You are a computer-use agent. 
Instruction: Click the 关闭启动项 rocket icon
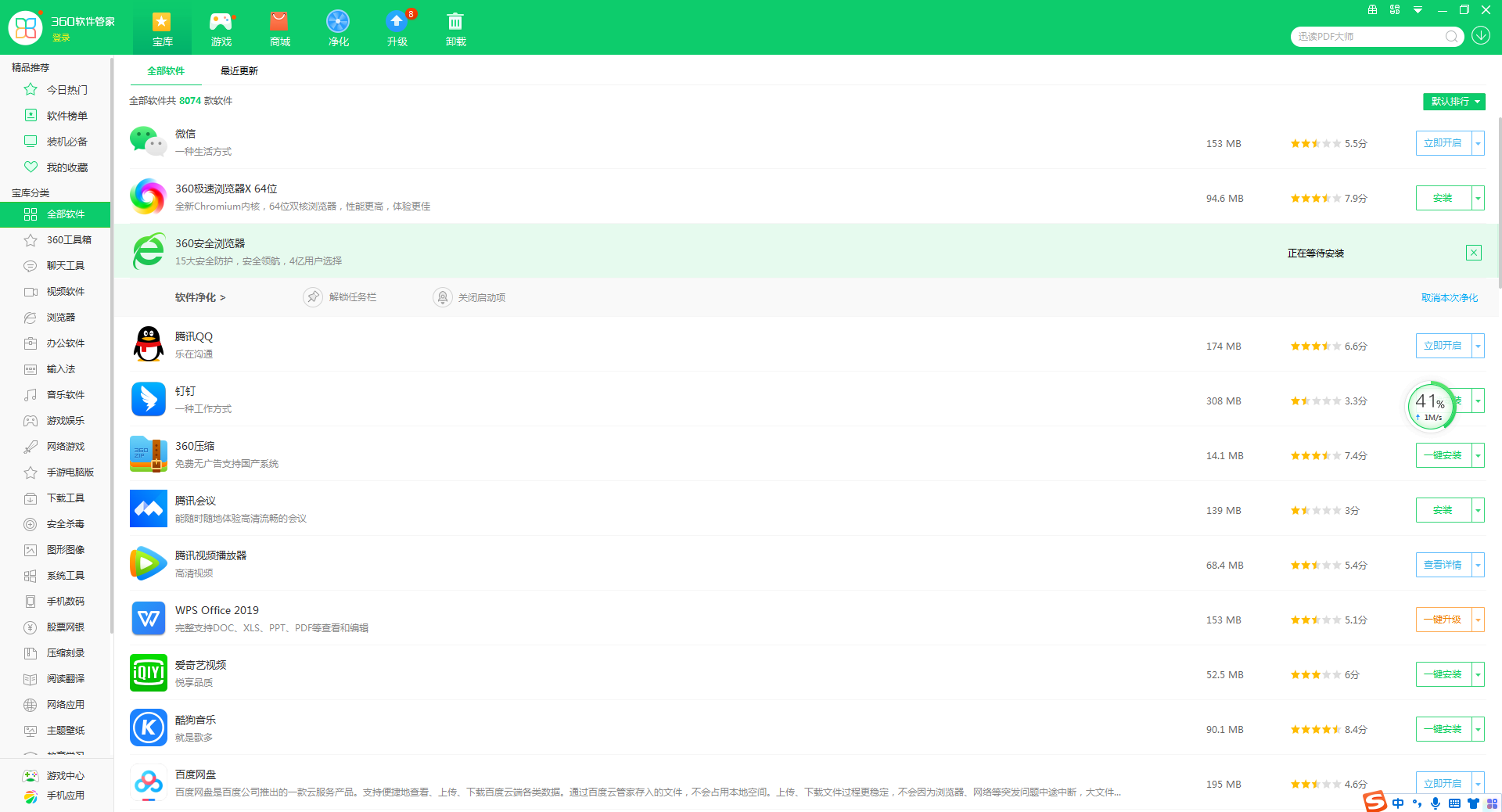pyautogui.click(x=443, y=297)
